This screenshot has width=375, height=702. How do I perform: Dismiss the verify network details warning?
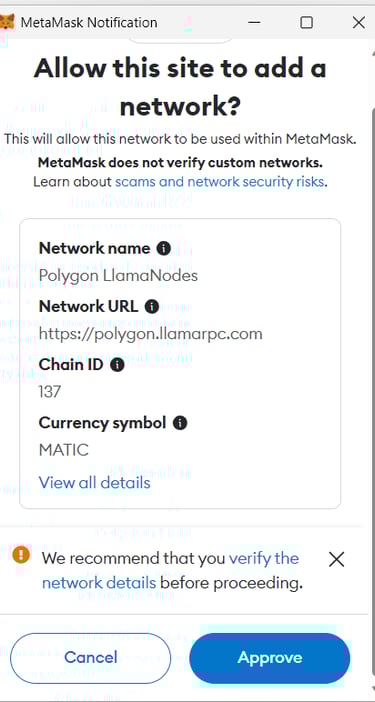[336, 559]
